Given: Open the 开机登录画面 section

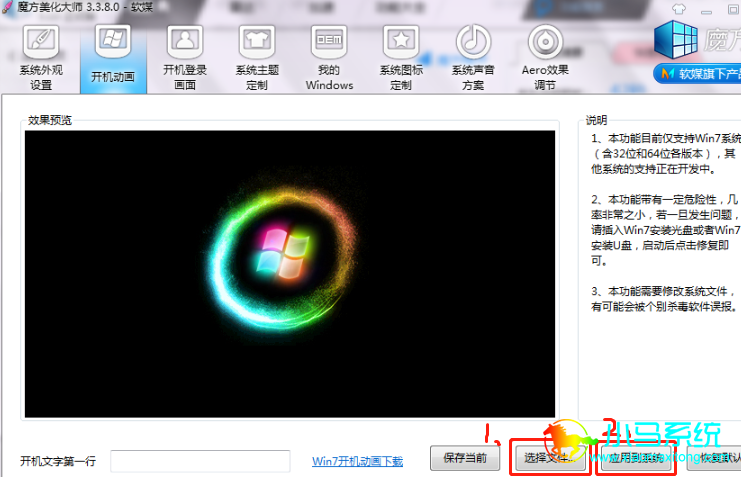Looking at the screenshot, I should (x=185, y=58).
